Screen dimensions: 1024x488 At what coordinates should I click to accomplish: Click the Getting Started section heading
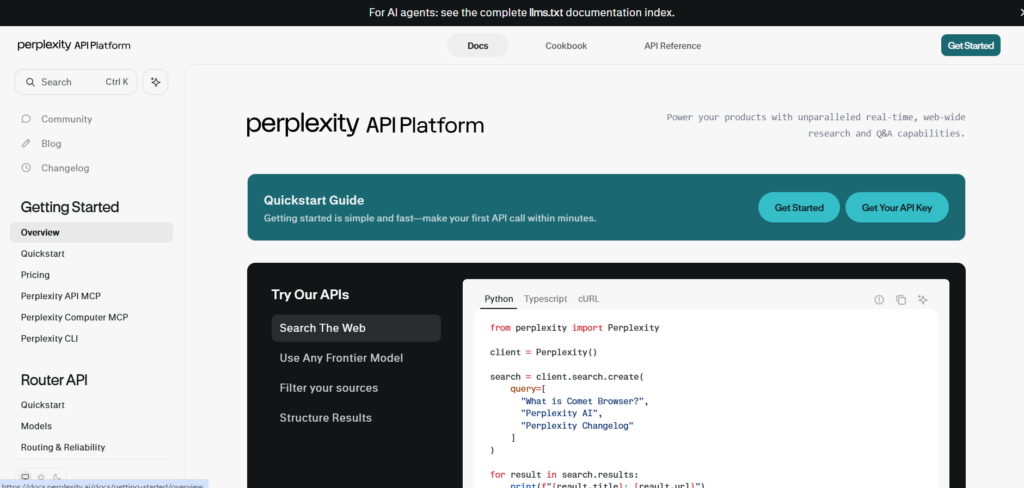pyautogui.click(x=70, y=207)
